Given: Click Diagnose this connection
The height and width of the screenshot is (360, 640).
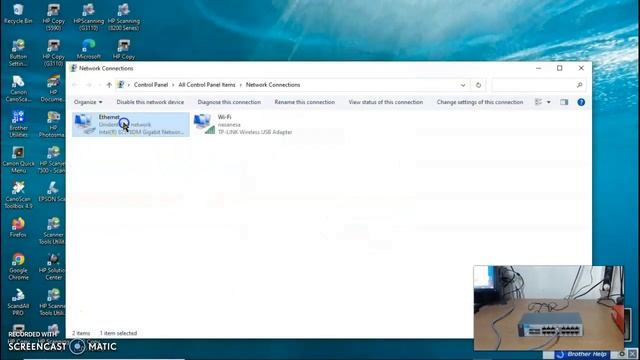Looking at the screenshot, I should [229, 102].
